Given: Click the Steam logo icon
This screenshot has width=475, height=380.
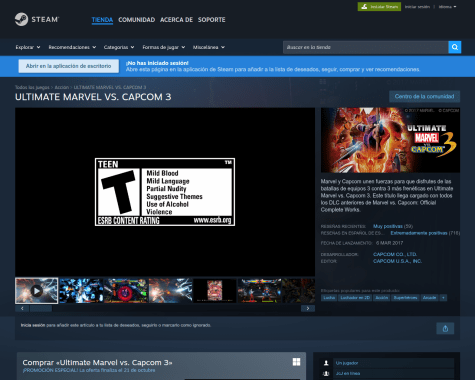Looking at the screenshot, I should click(21, 19).
